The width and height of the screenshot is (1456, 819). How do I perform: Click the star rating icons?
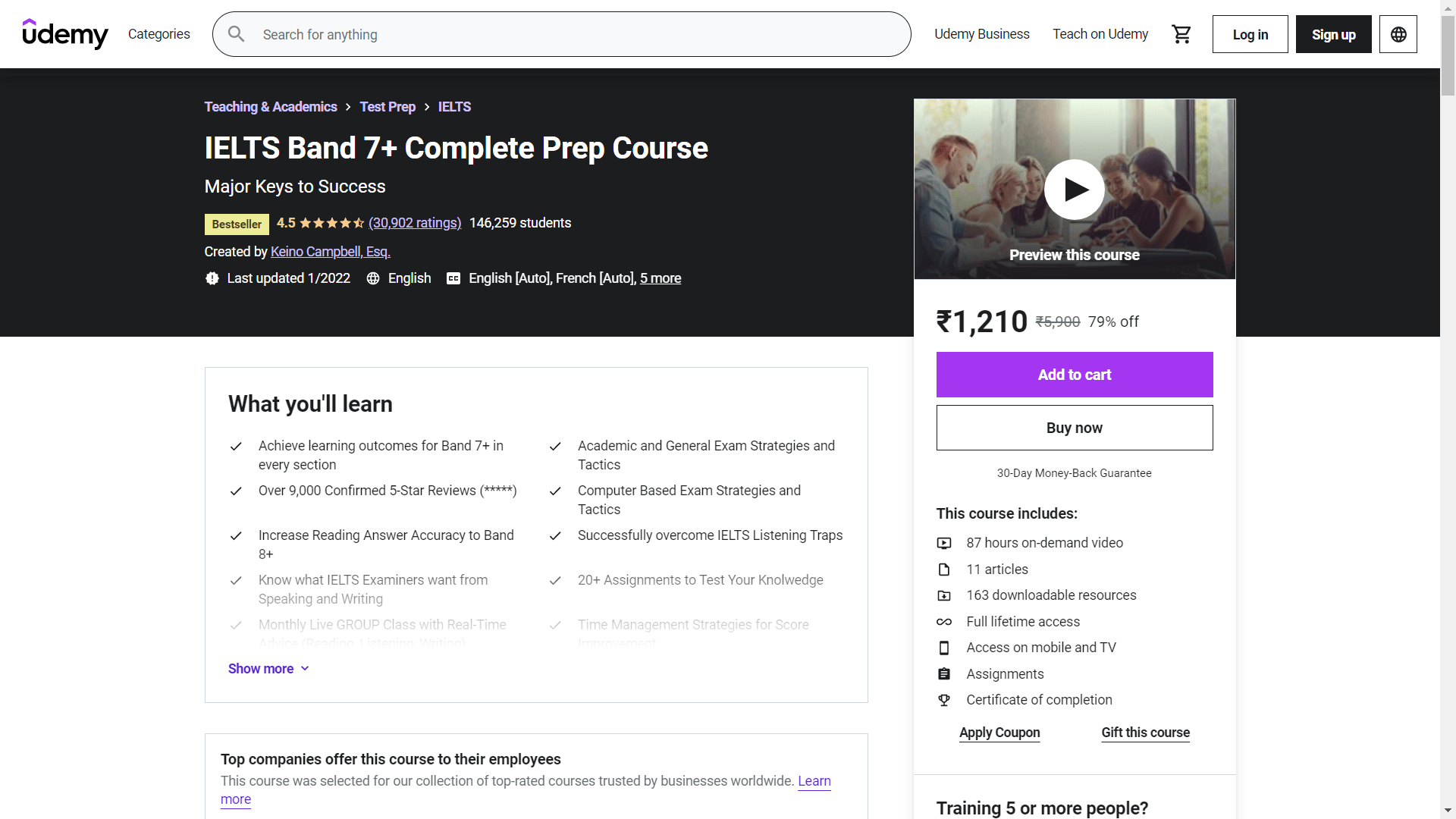[x=332, y=223]
